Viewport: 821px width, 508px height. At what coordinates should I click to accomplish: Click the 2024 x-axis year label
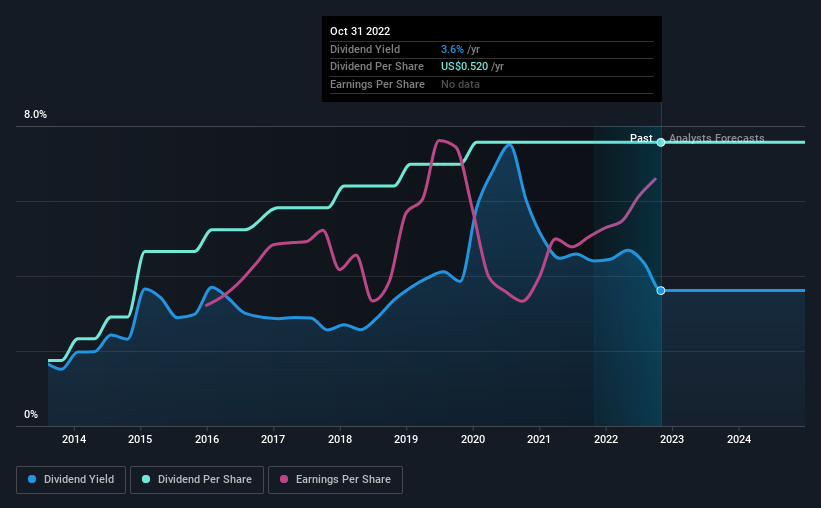[739, 439]
